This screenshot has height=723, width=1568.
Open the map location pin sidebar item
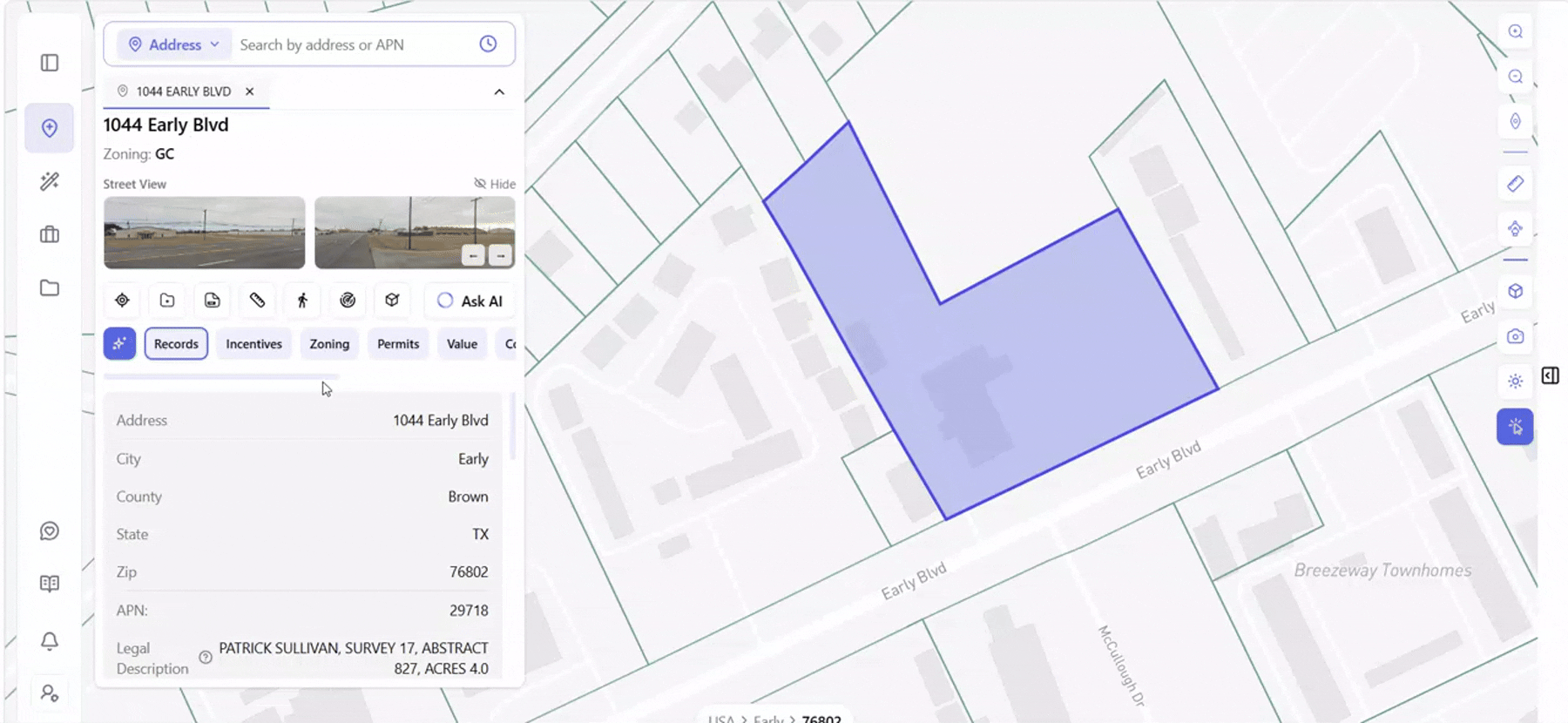coord(50,128)
